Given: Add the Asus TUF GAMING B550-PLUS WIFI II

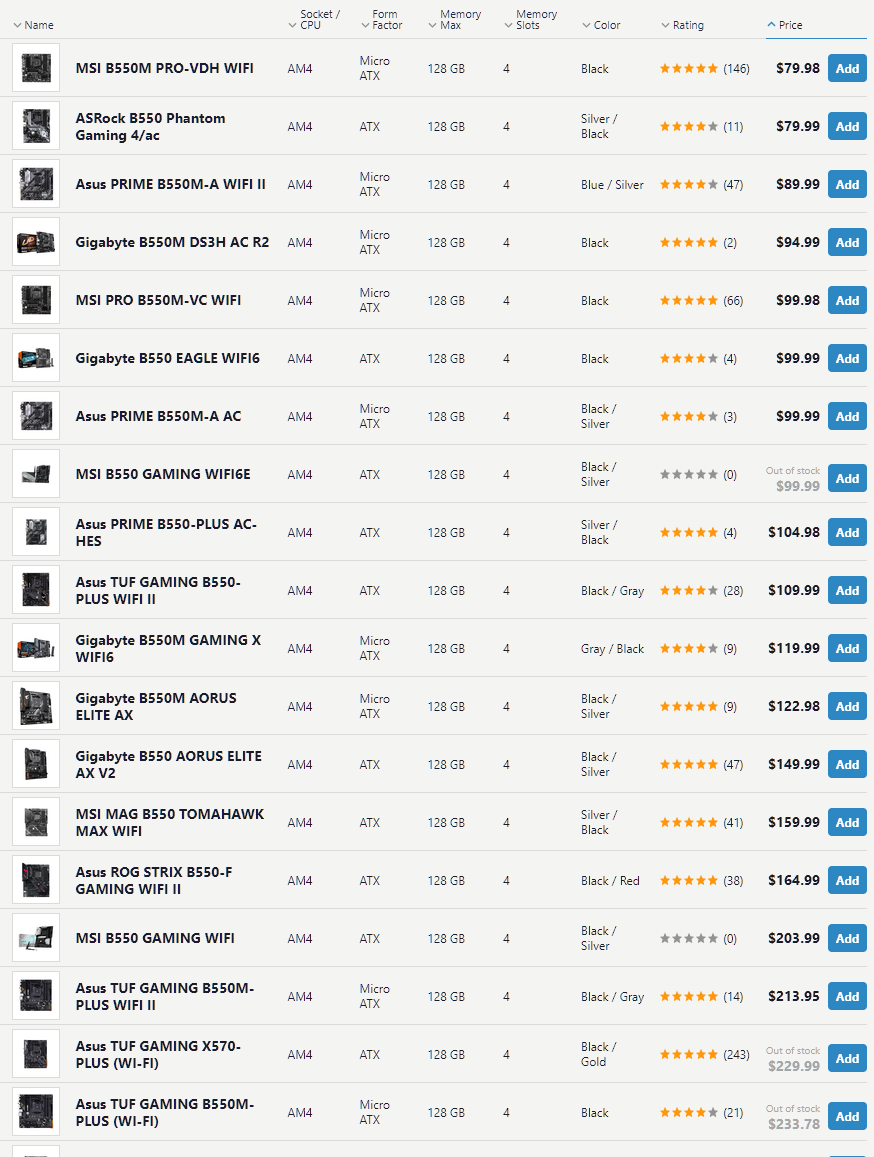Looking at the screenshot, I should (847, 590).
